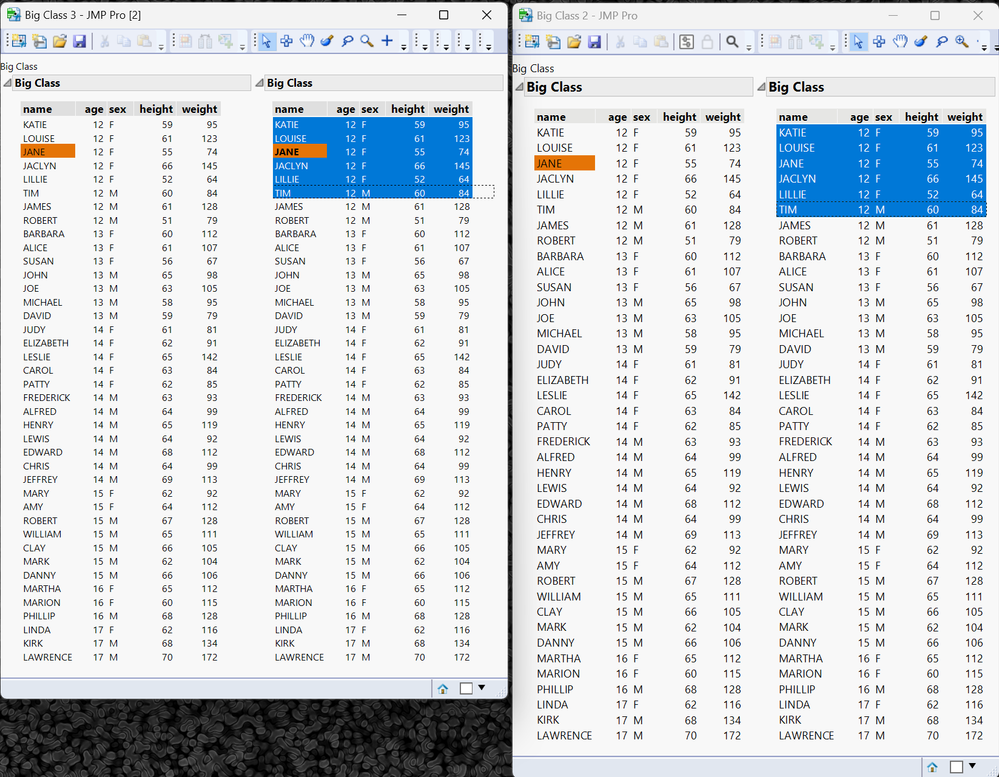The width and height of the screenshot is (999, 777).
Task: Collapse the first Big Class outline in Big Class 3
Action: click(7, 83)
